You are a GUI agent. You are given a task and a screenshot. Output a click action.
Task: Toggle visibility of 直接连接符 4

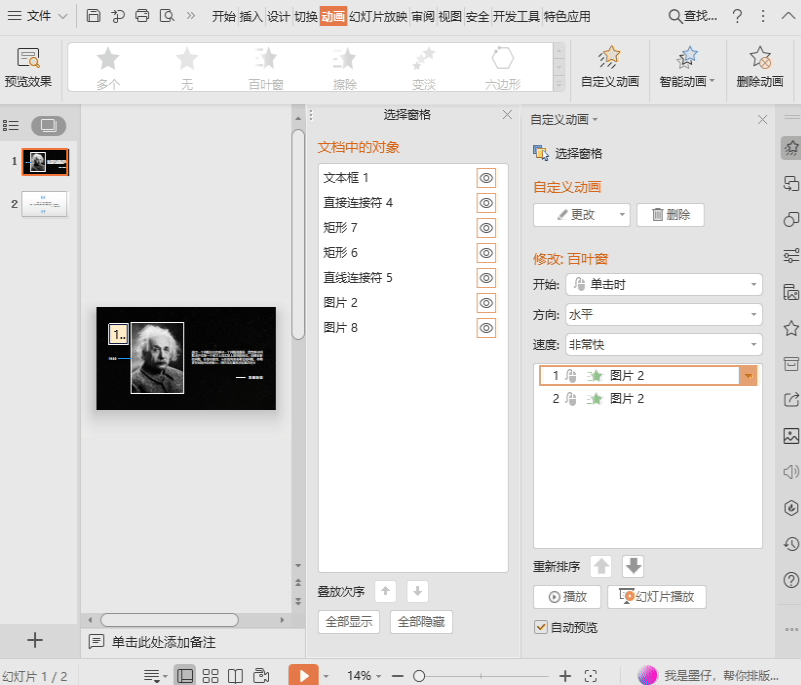point(486,203)
